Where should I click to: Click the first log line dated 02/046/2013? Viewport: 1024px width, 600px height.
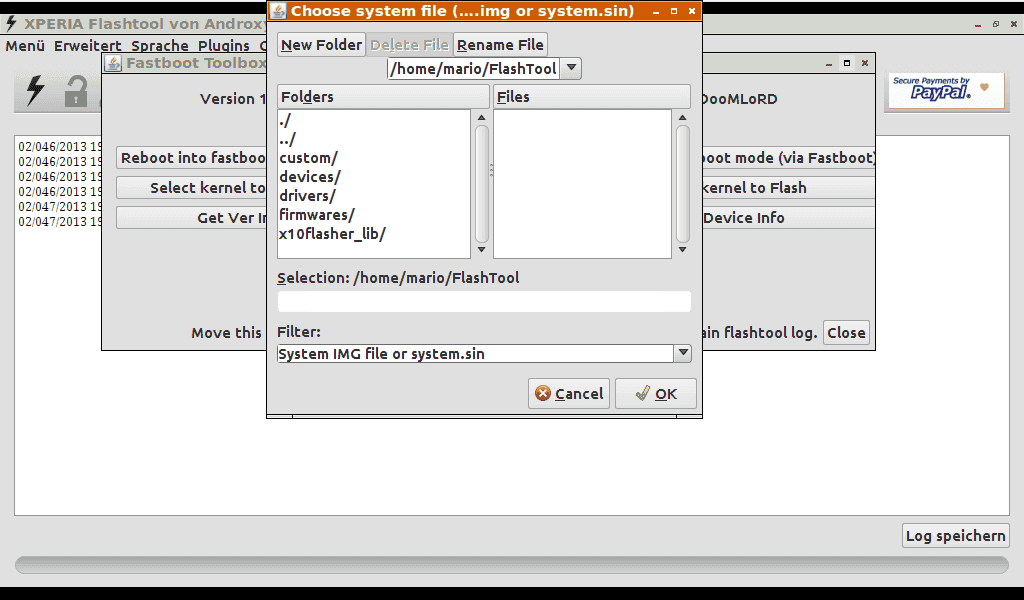[59, 146]
